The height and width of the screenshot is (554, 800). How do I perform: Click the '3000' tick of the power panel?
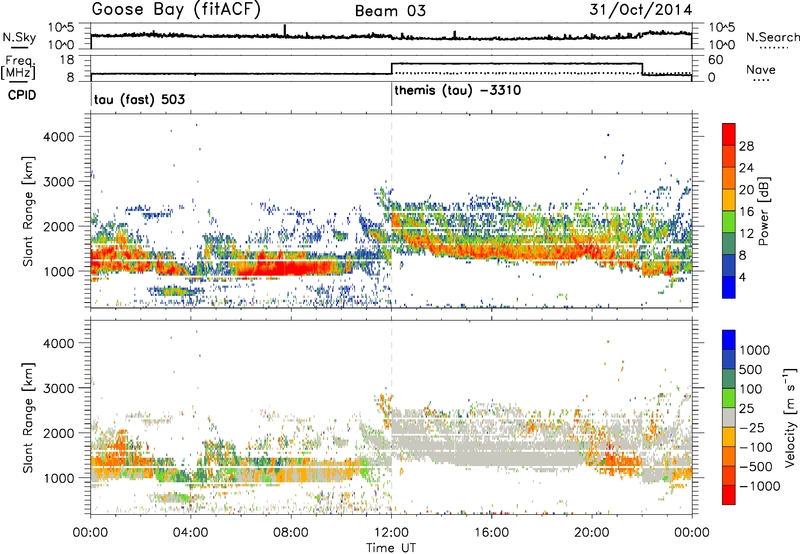59,182
